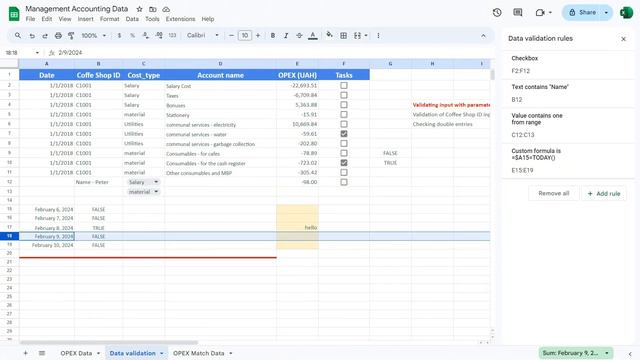Viewport: 640px width, 360px height.
Task: Toggle the checkbox in the Taxes row
Action: pyautogui.click(x=344, y=95)
